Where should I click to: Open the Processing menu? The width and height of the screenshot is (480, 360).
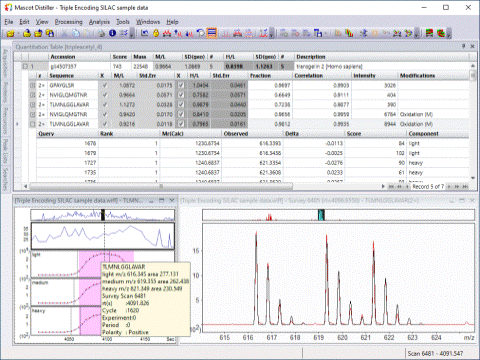[68, 22]
